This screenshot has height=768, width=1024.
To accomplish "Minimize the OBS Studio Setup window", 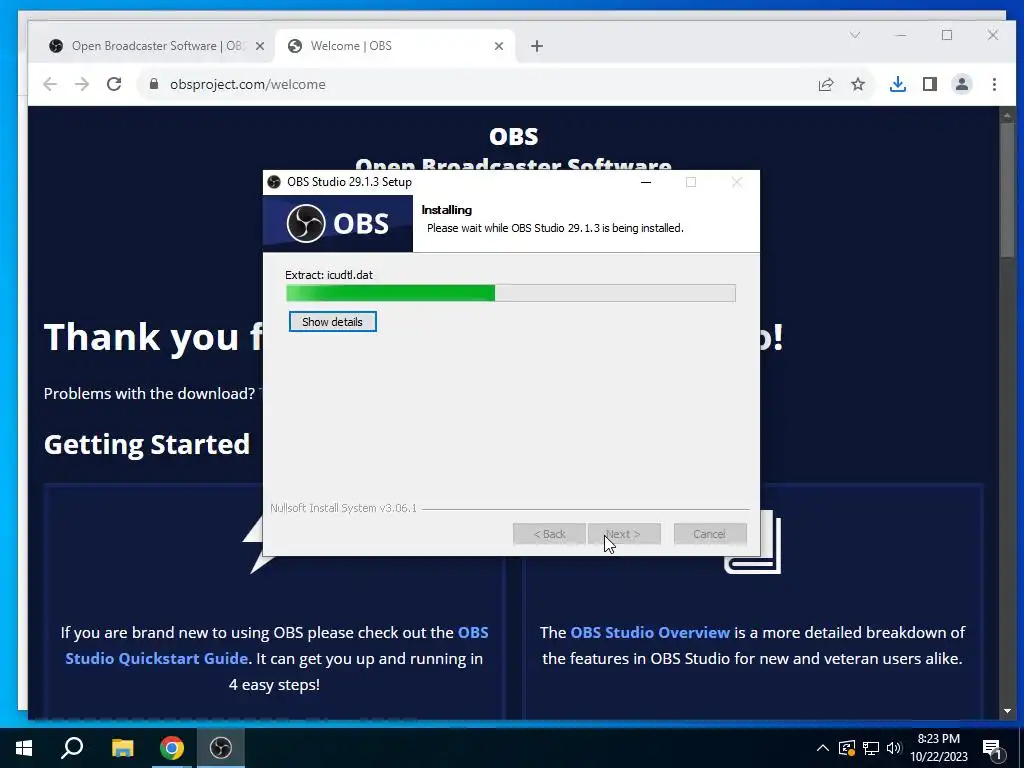I will tap(646, 182).
